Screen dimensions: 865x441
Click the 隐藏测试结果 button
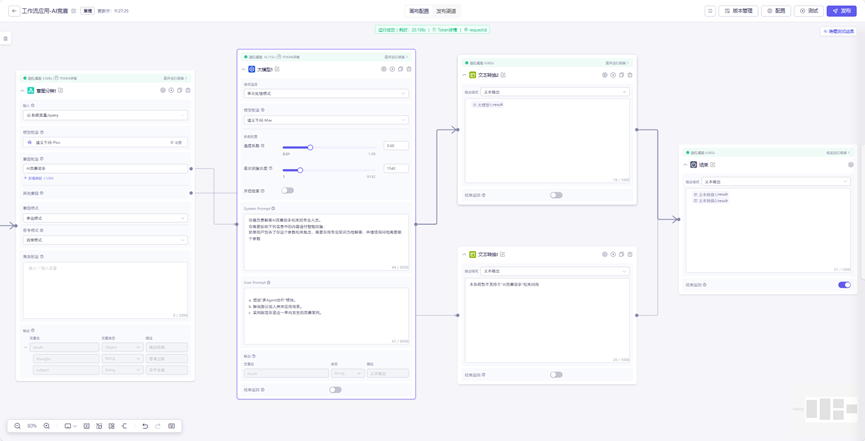point(839,32)
